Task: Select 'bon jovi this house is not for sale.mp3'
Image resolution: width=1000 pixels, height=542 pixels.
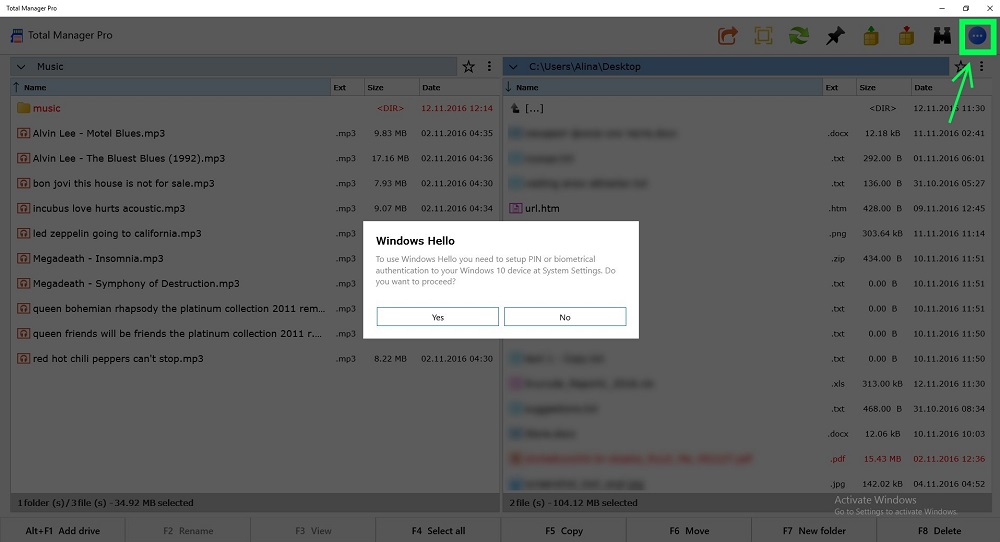Action: 255,183
